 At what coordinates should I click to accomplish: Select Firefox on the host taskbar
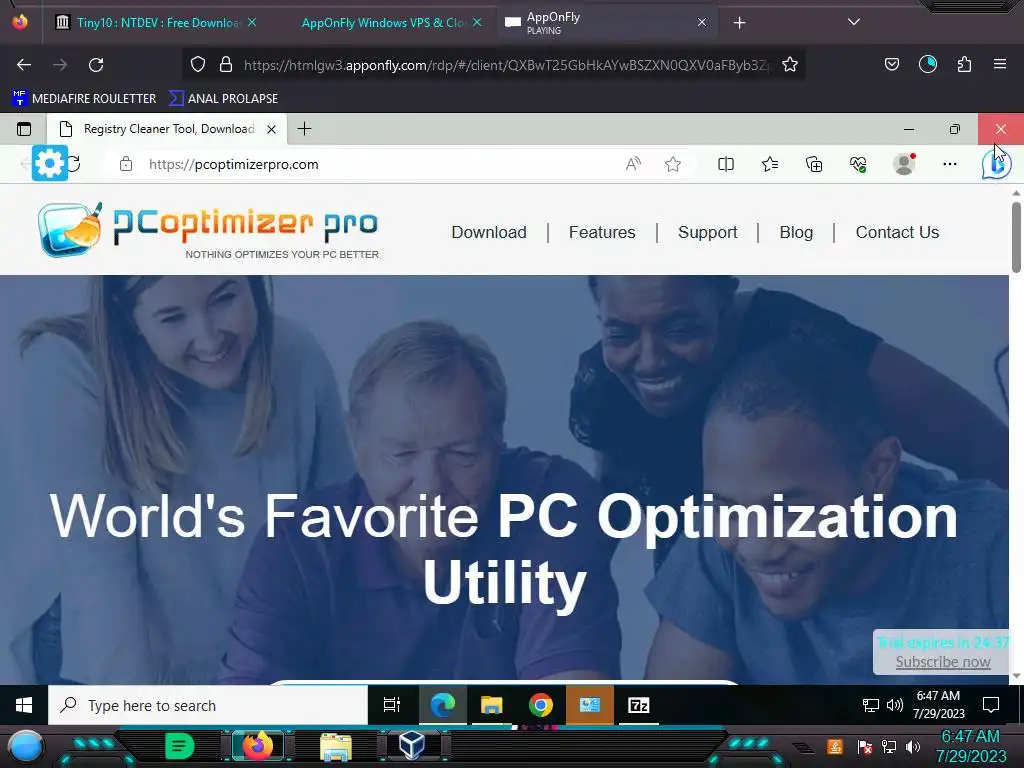click(257, 746)
